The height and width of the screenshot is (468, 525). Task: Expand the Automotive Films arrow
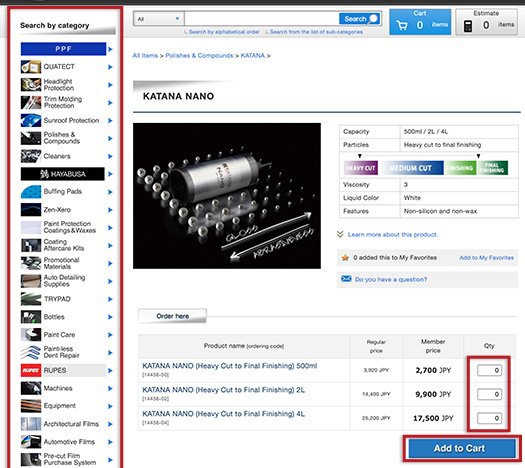pos(110,442)
